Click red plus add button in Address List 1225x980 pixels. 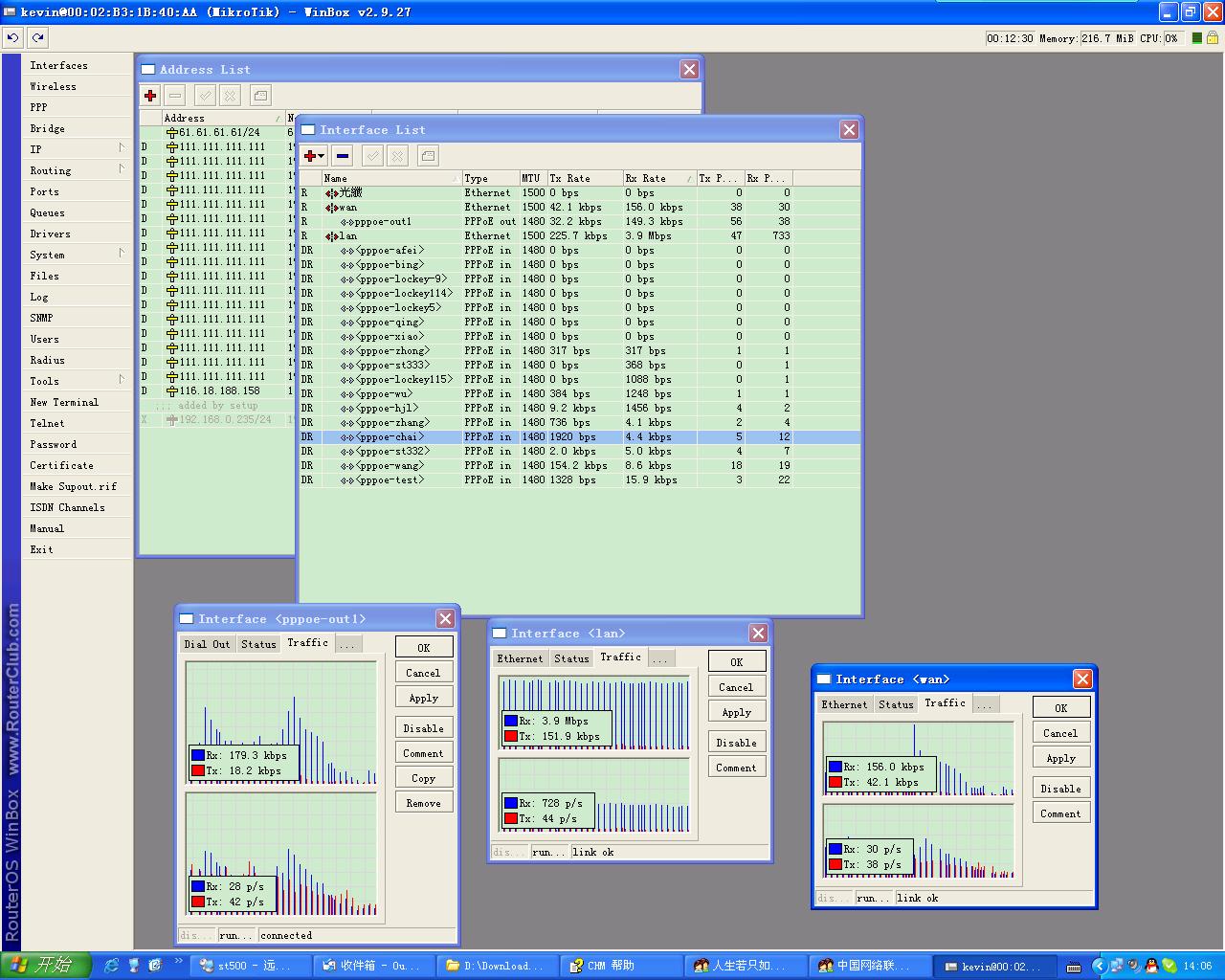(x=150, y=95)
